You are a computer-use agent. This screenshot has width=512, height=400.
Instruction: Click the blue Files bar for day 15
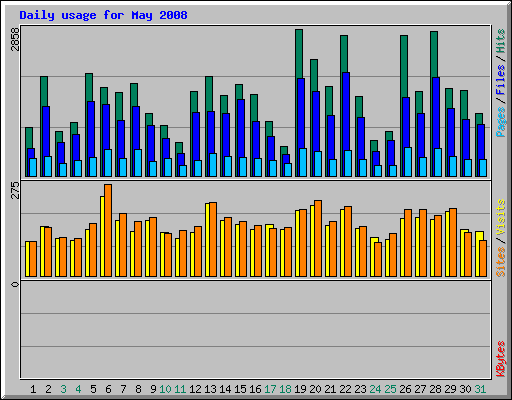tap(241, 127)
